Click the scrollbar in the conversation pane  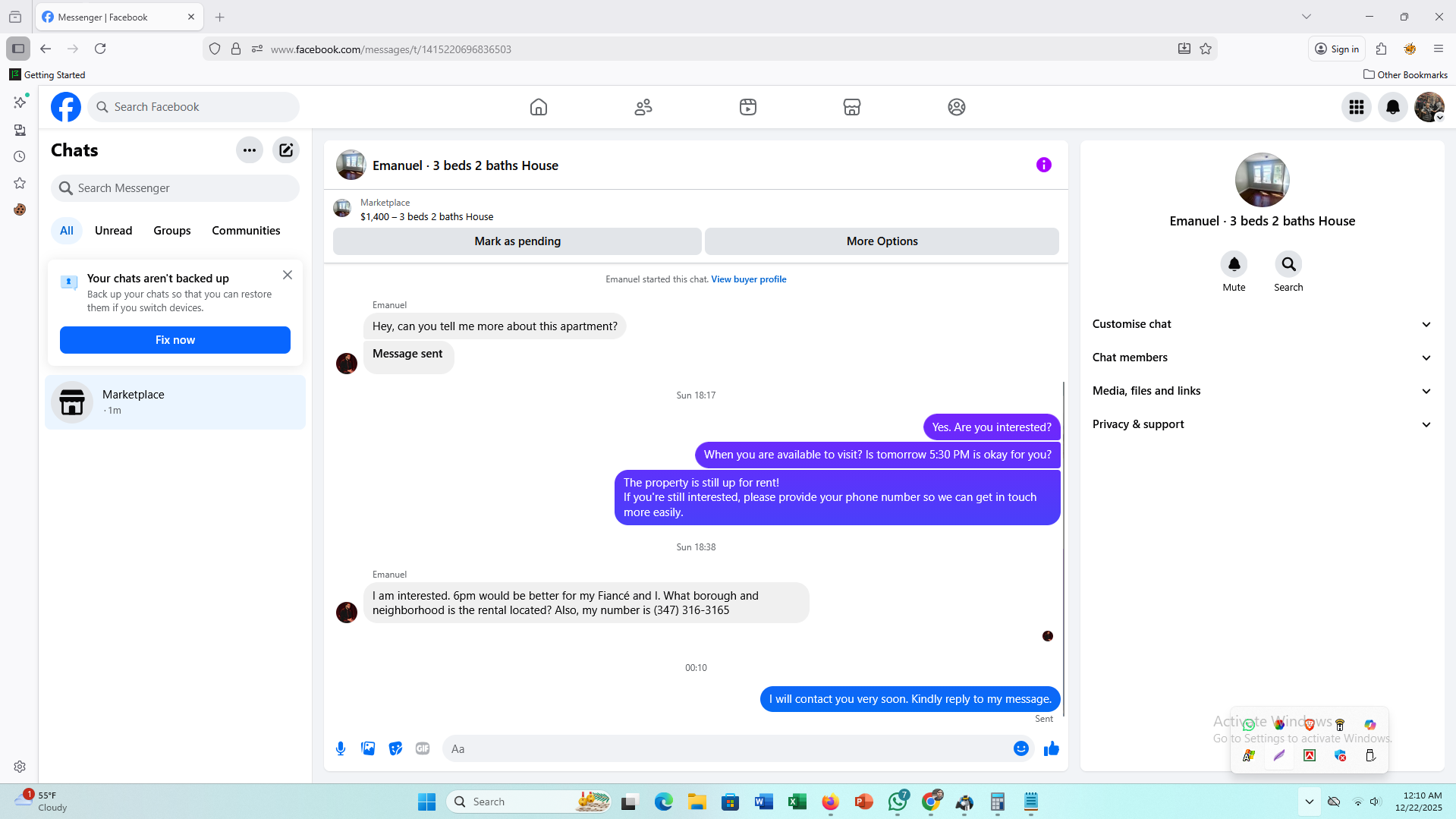tap(1064, 549)
